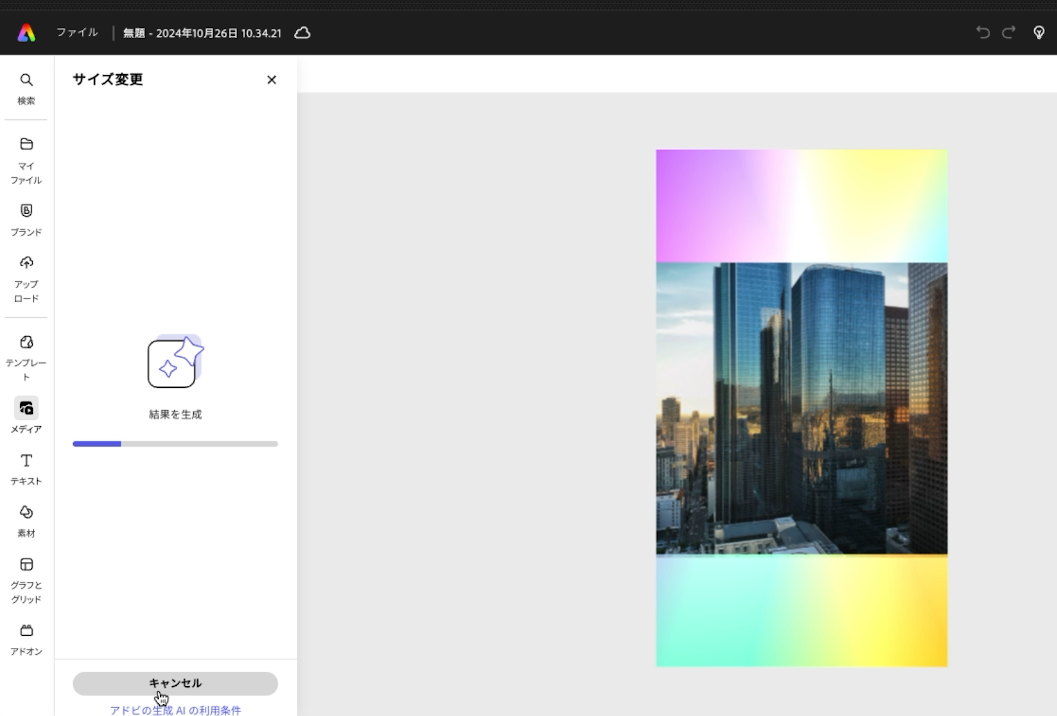
Task: Open the Text (テキスト) tool panel
Action: point(26,468)
